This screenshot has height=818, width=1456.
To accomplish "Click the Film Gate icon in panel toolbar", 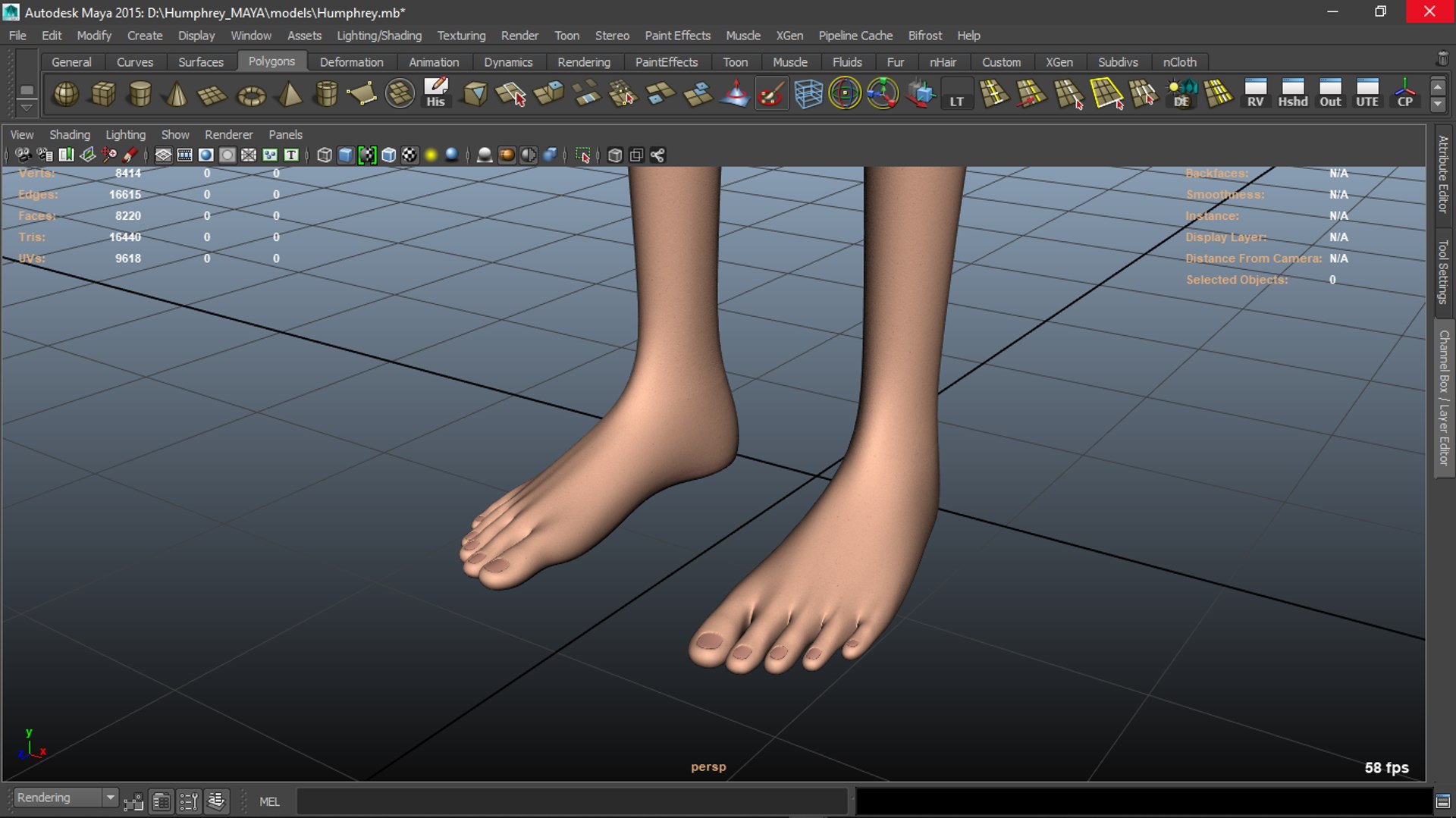I will click(184, 155).
